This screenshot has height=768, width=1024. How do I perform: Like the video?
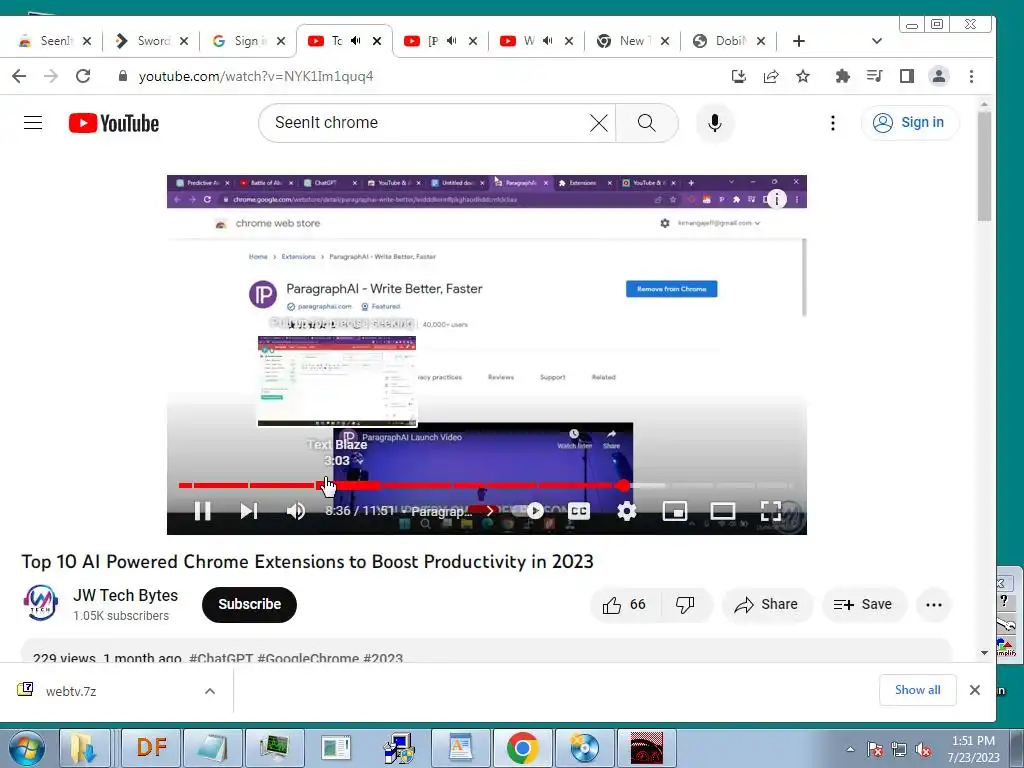[x=624, y=605]
